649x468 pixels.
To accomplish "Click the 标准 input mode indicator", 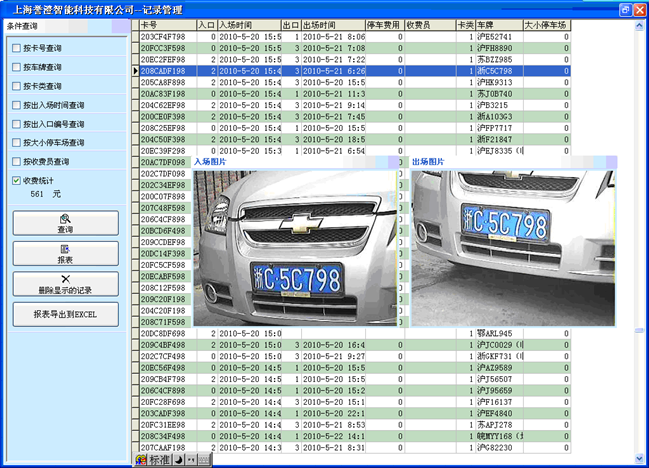I will point(159,461).
